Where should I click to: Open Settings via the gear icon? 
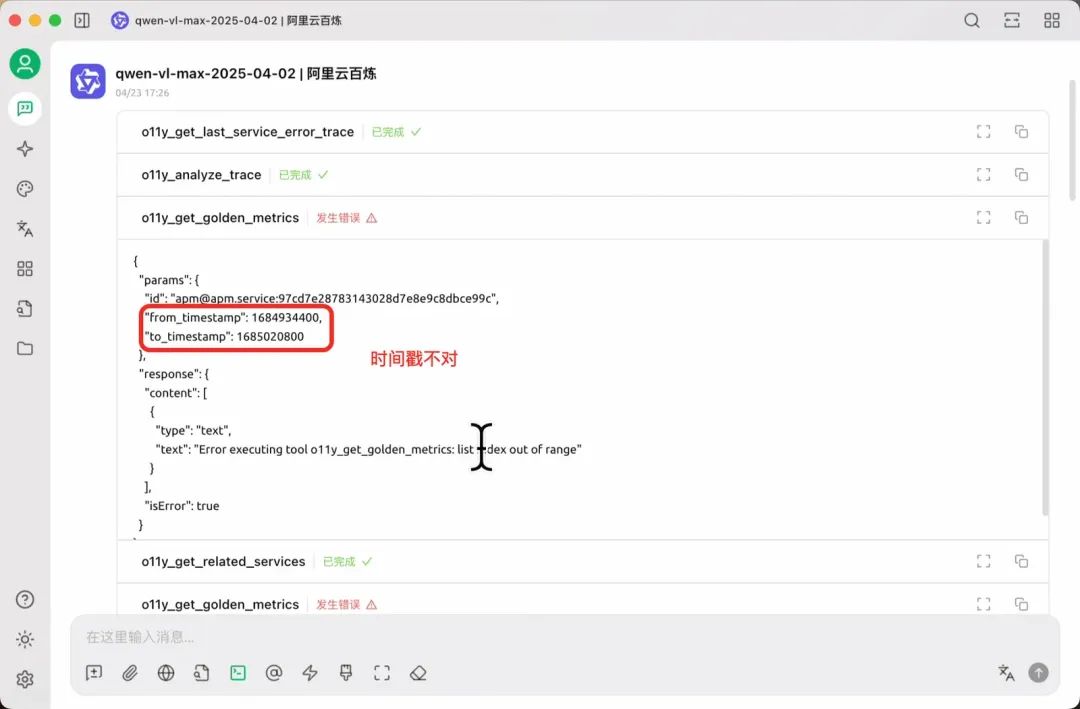(25, 679)
